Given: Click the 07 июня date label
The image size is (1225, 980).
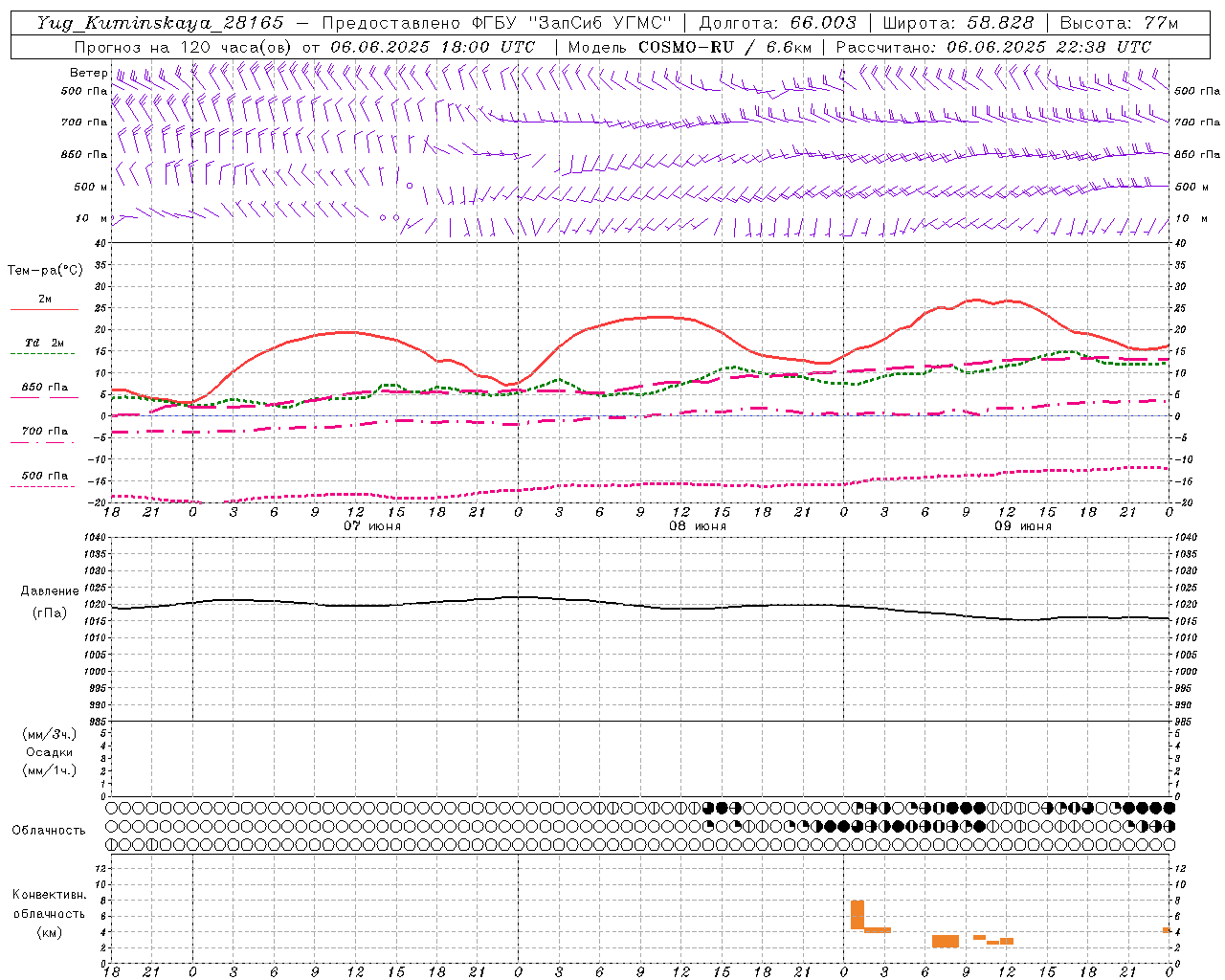Looking at the screenshot, I should (372, 526).
